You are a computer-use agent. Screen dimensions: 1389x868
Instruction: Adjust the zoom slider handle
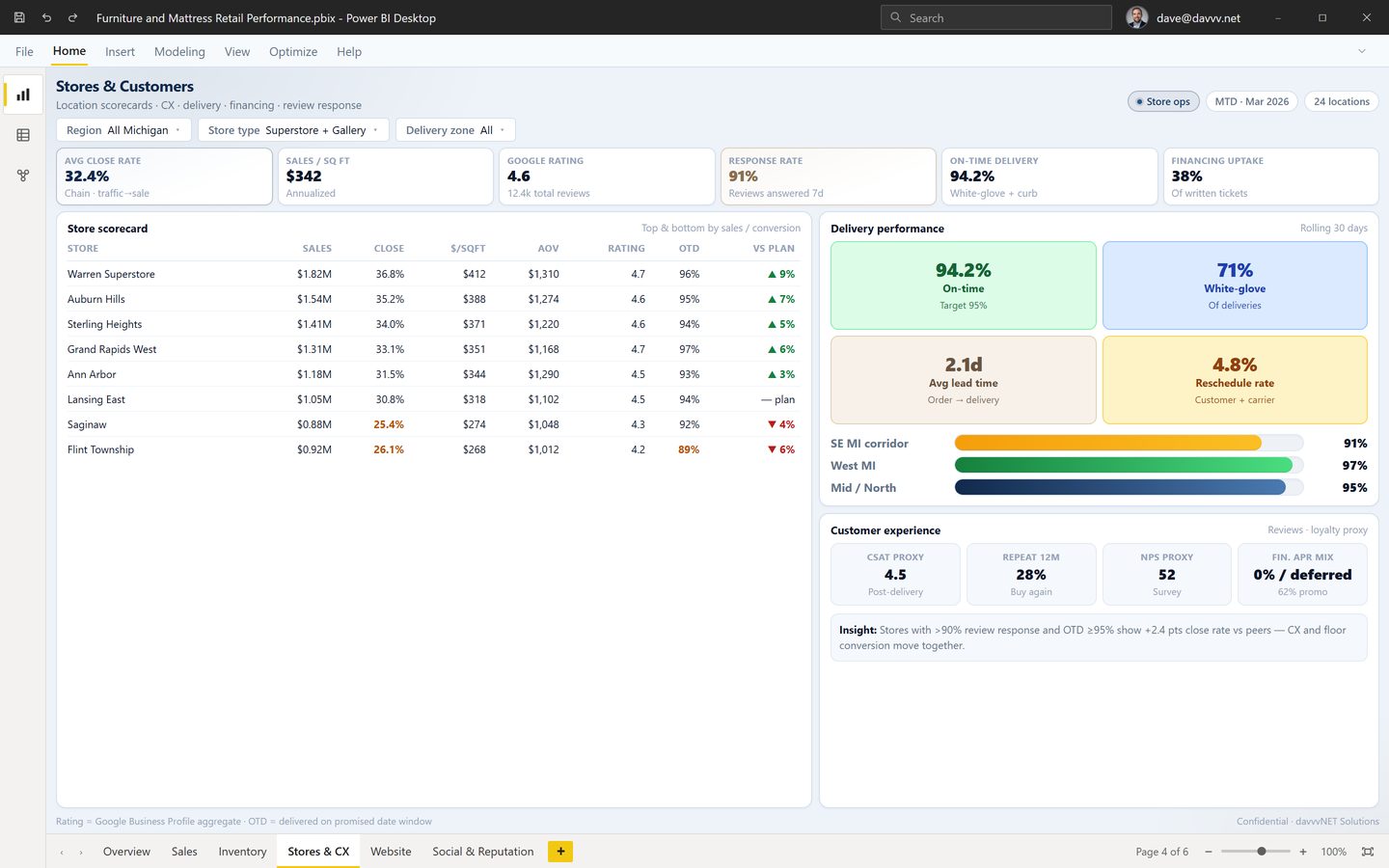(x=1262, y=852)
